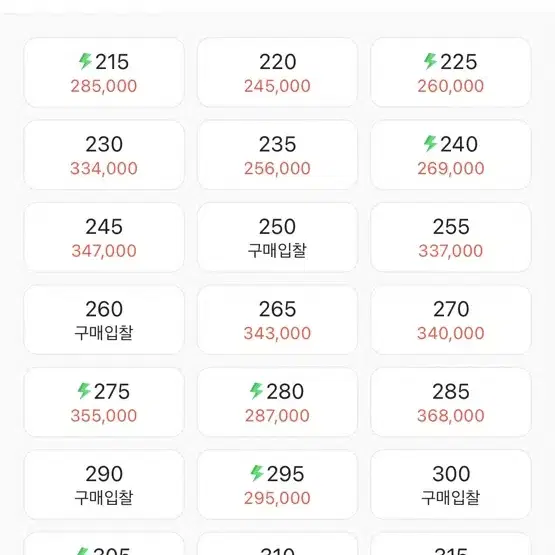Click the lightning icon beside size 225
The image size is (555, 555).
(430, 61)
